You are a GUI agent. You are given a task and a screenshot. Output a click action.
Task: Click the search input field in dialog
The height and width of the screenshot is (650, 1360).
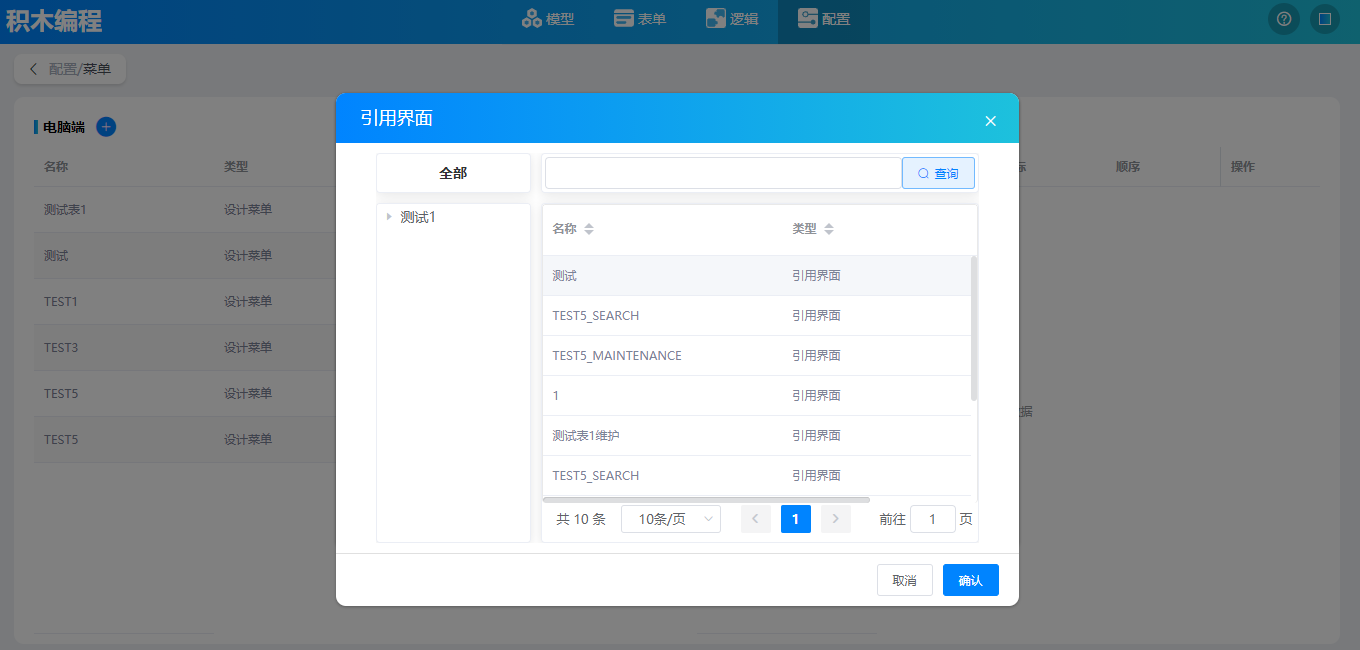point(723,173)
